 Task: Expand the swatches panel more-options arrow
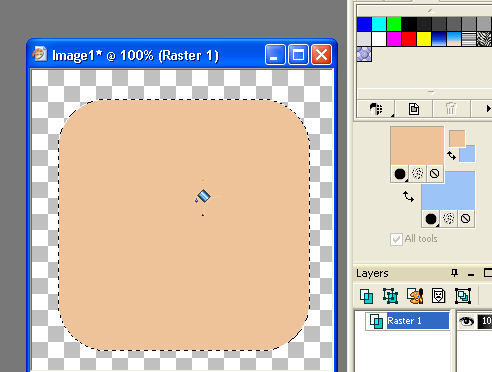point(488,109)
